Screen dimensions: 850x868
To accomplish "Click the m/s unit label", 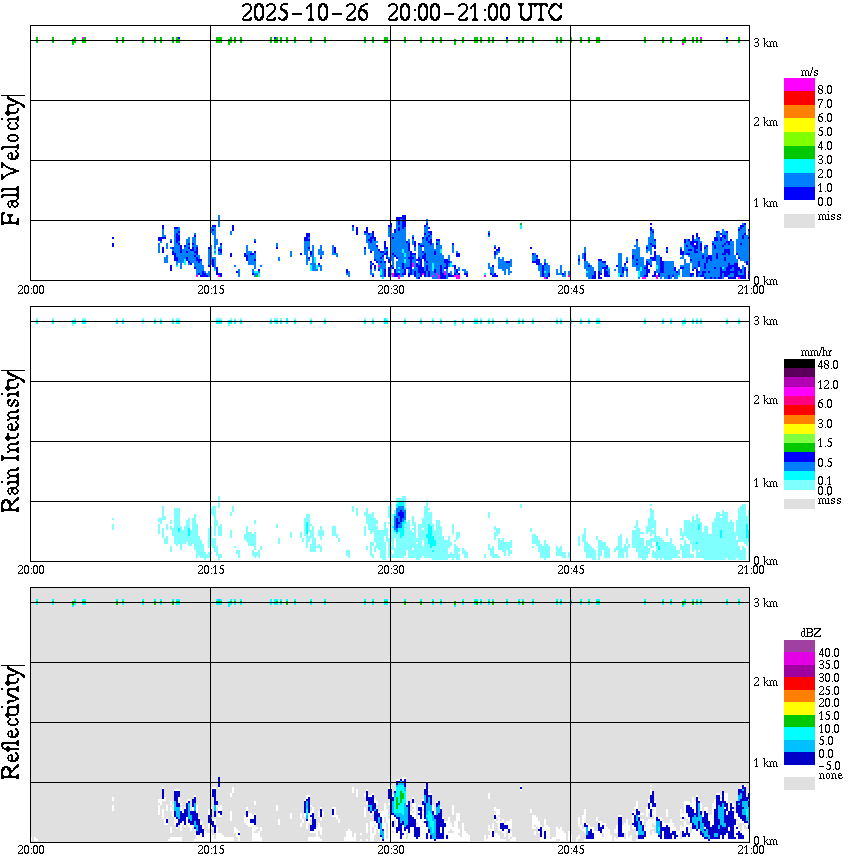I will pos(809,72).
